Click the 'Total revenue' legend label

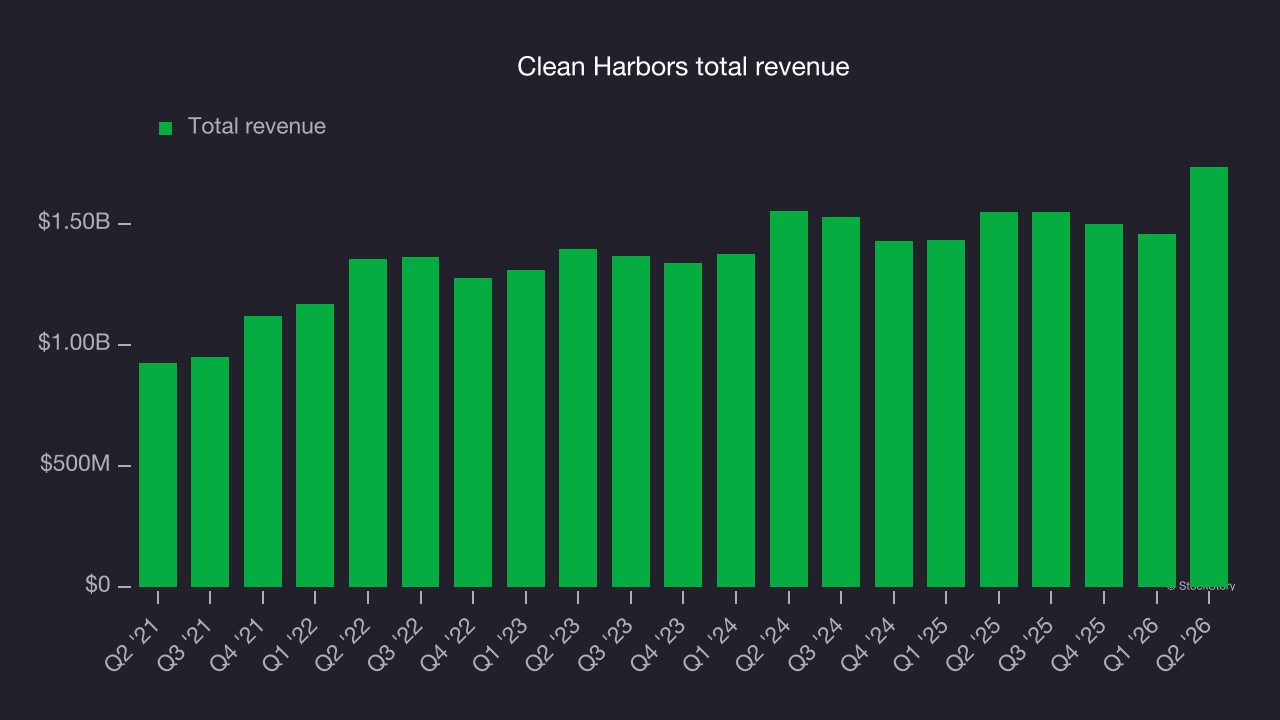tap(257, 127)
